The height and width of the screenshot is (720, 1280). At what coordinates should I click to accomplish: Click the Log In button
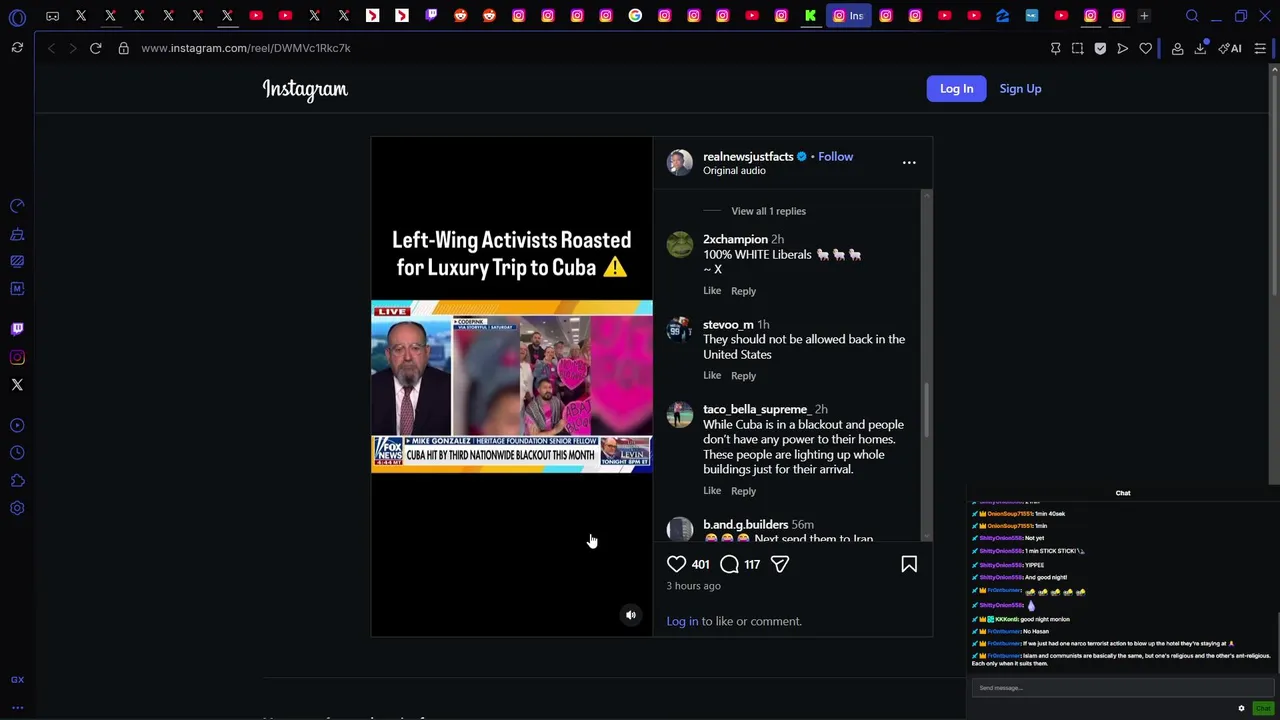point(956,88)
